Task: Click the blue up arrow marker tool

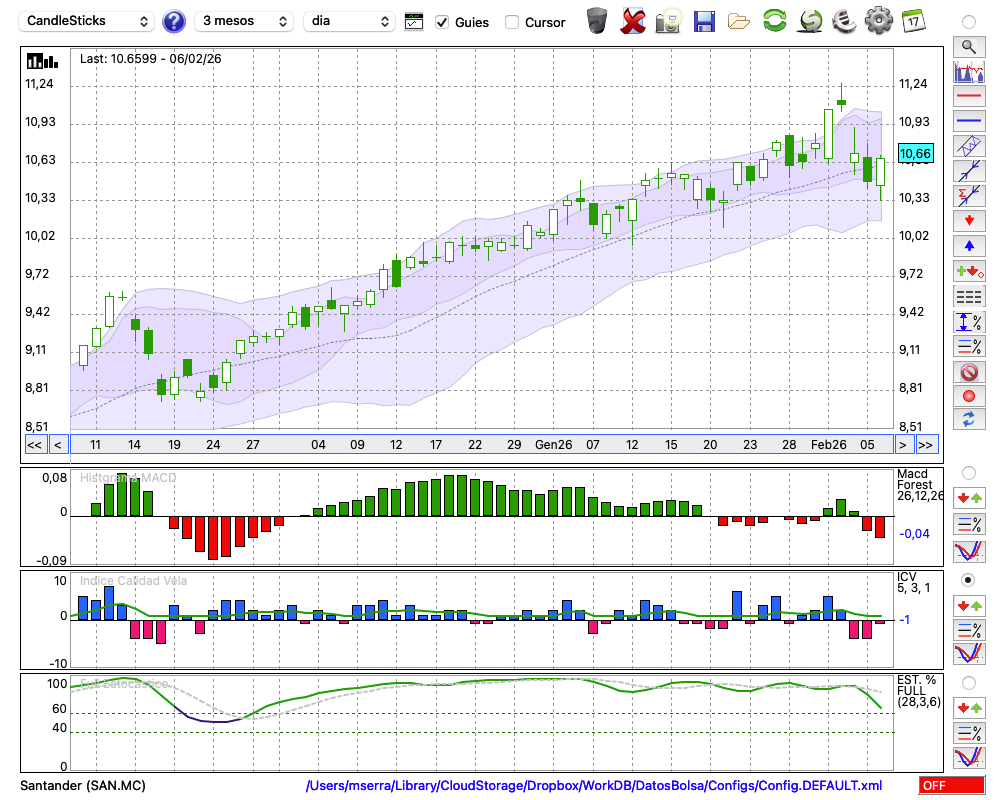Action: [x=969, y=246]
